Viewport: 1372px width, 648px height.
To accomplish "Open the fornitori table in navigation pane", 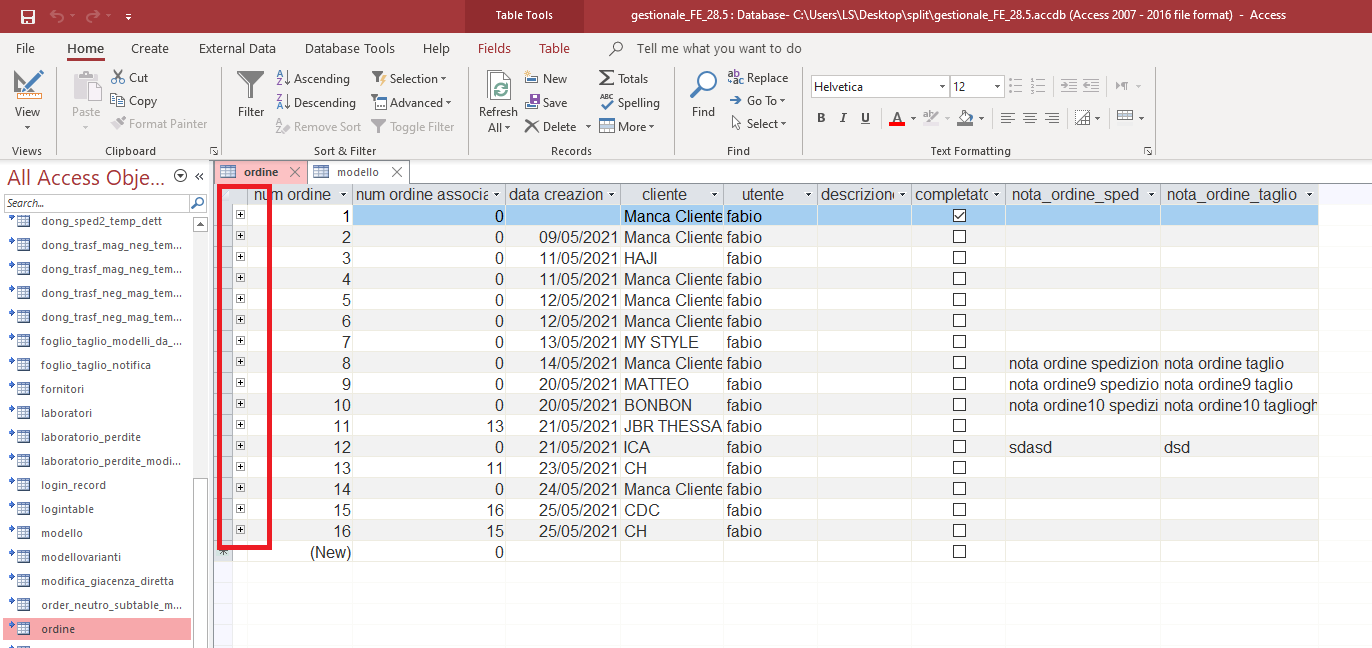I will [62, 389].
